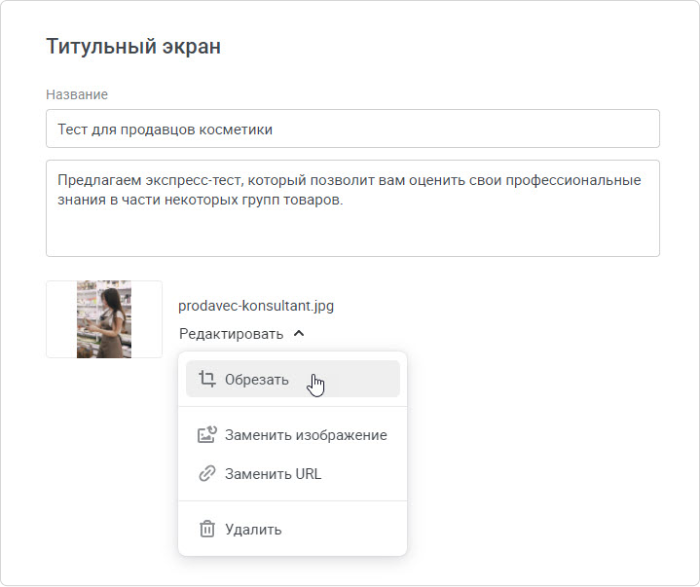Select Удалить to remove the image
Screen dimensions: 700x587
[293, 529]
